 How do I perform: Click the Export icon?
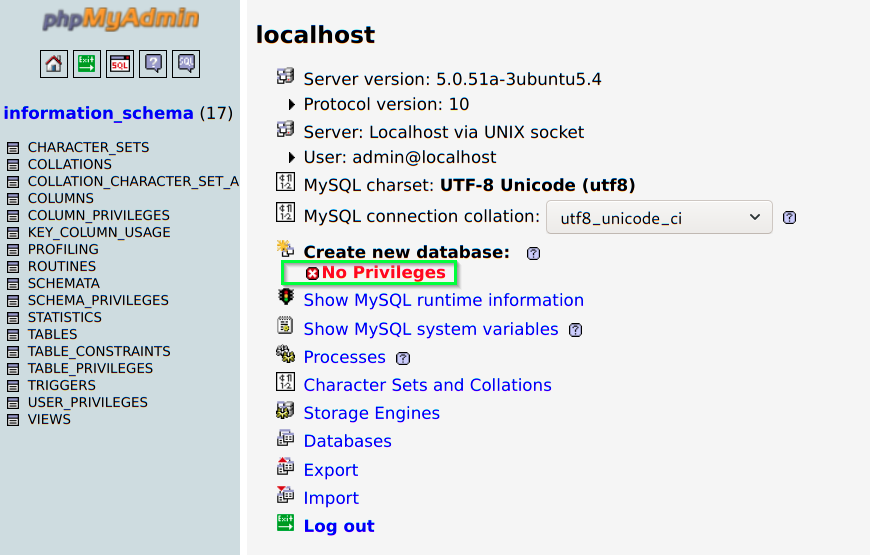point(285,466)
